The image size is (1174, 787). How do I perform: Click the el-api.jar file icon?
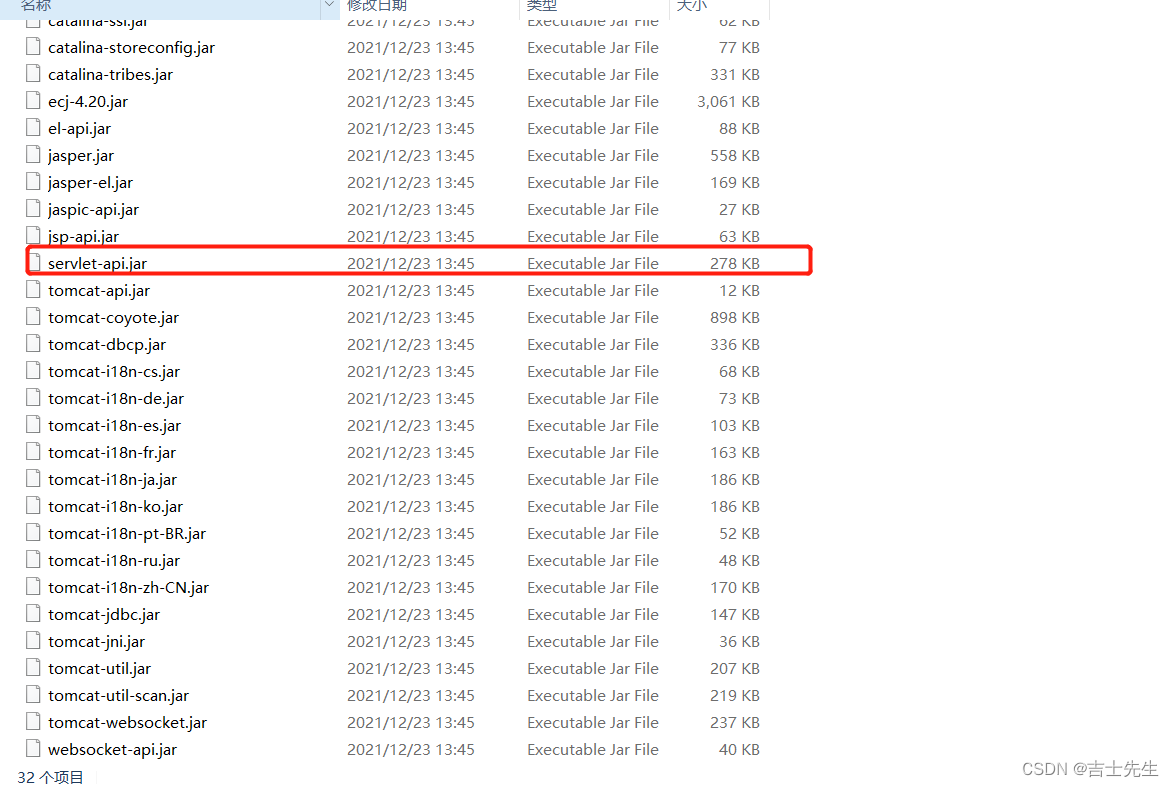coord(33,128)
